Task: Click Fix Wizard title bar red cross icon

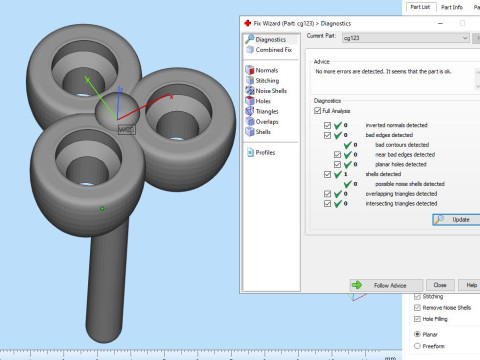Action: click(x=247, y=23)
